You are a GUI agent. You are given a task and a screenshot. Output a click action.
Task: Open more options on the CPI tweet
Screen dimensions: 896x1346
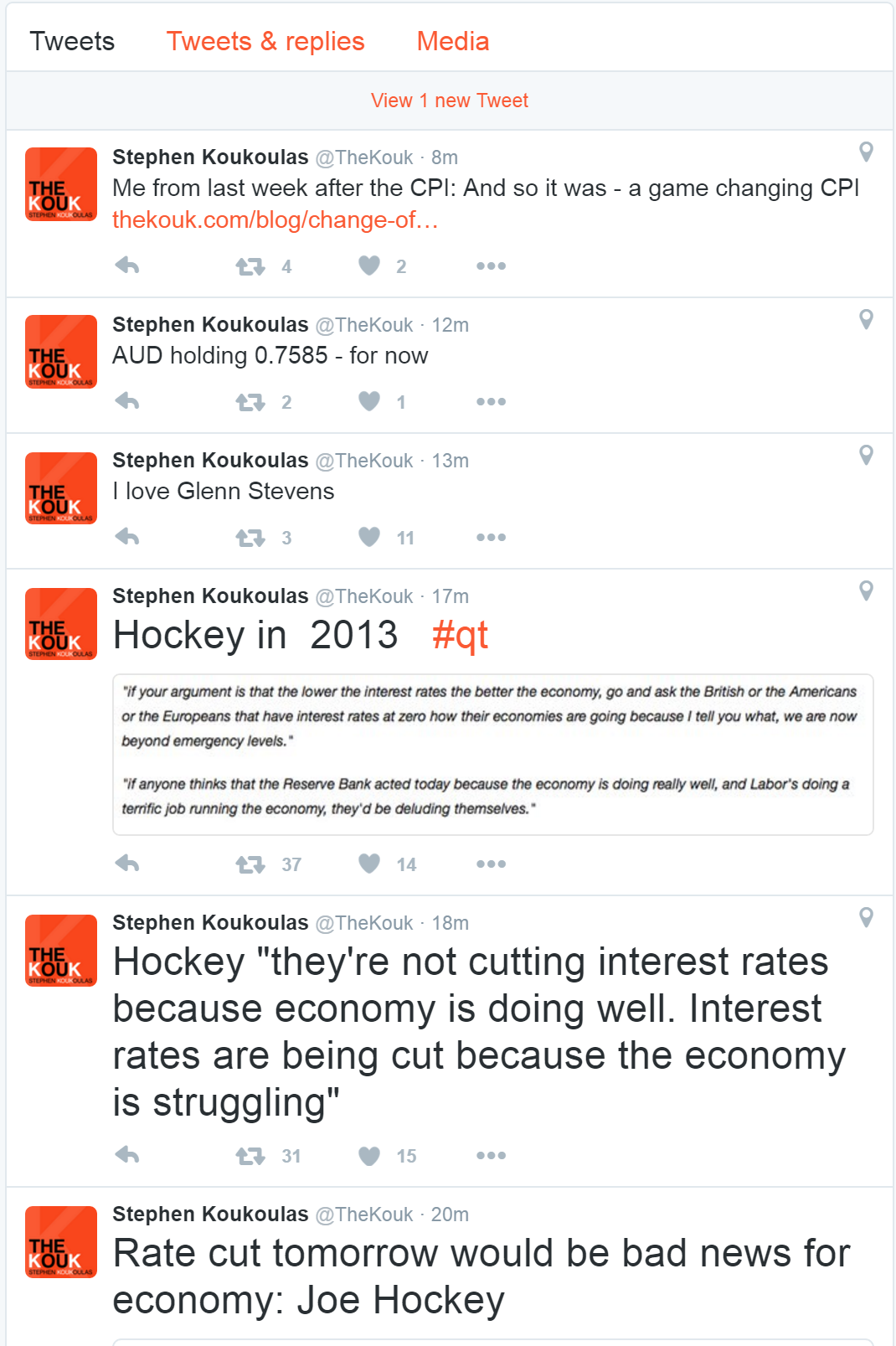click(491, 266)
